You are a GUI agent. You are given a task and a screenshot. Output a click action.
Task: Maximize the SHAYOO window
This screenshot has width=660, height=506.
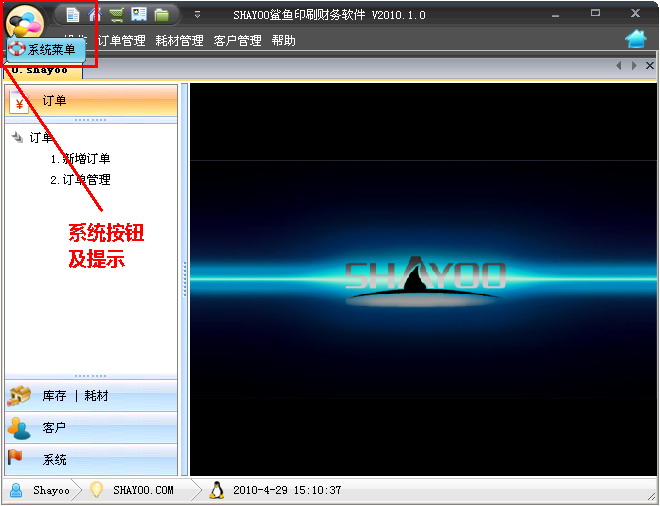tap(595, 13)
